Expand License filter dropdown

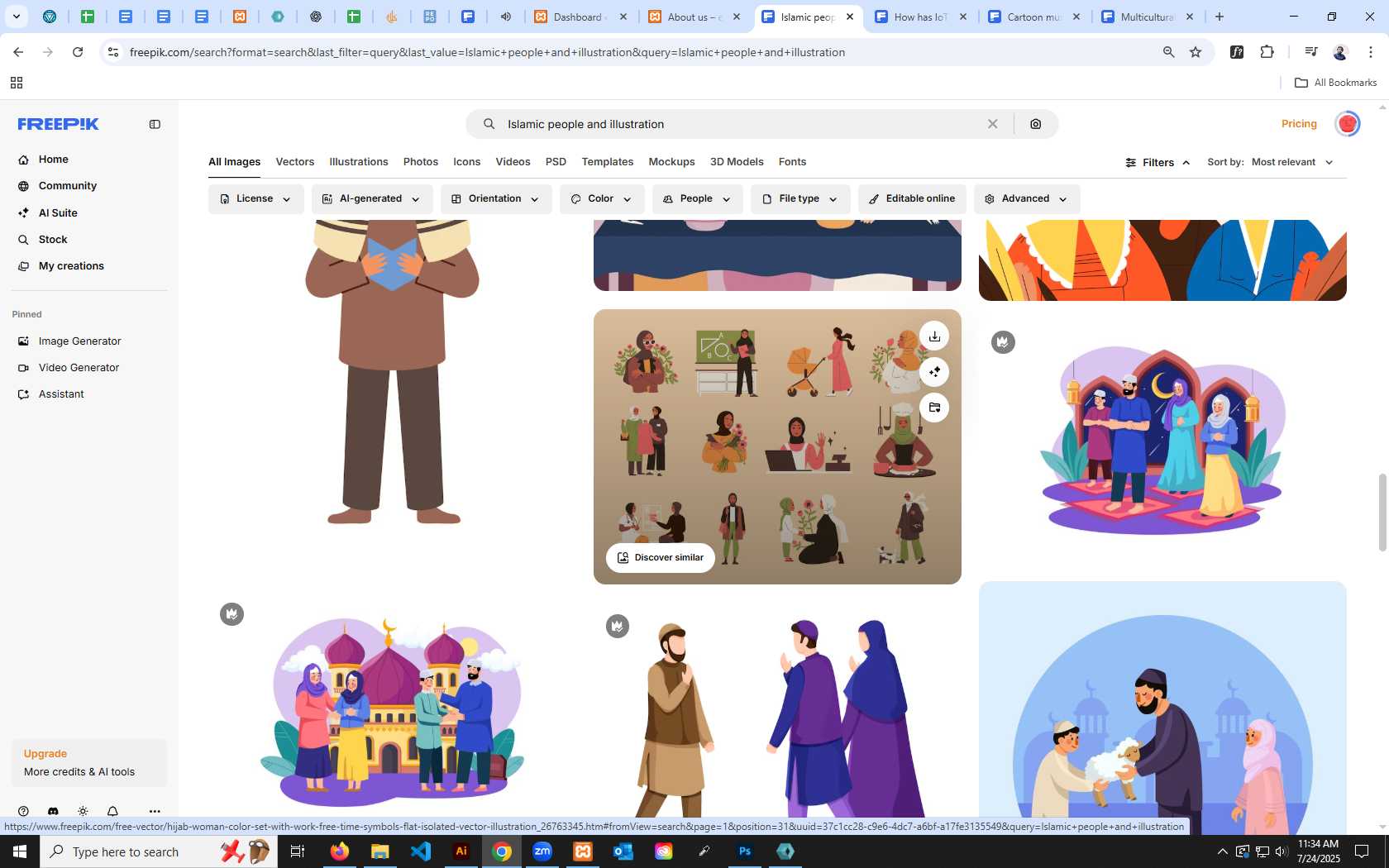[255, 199]
